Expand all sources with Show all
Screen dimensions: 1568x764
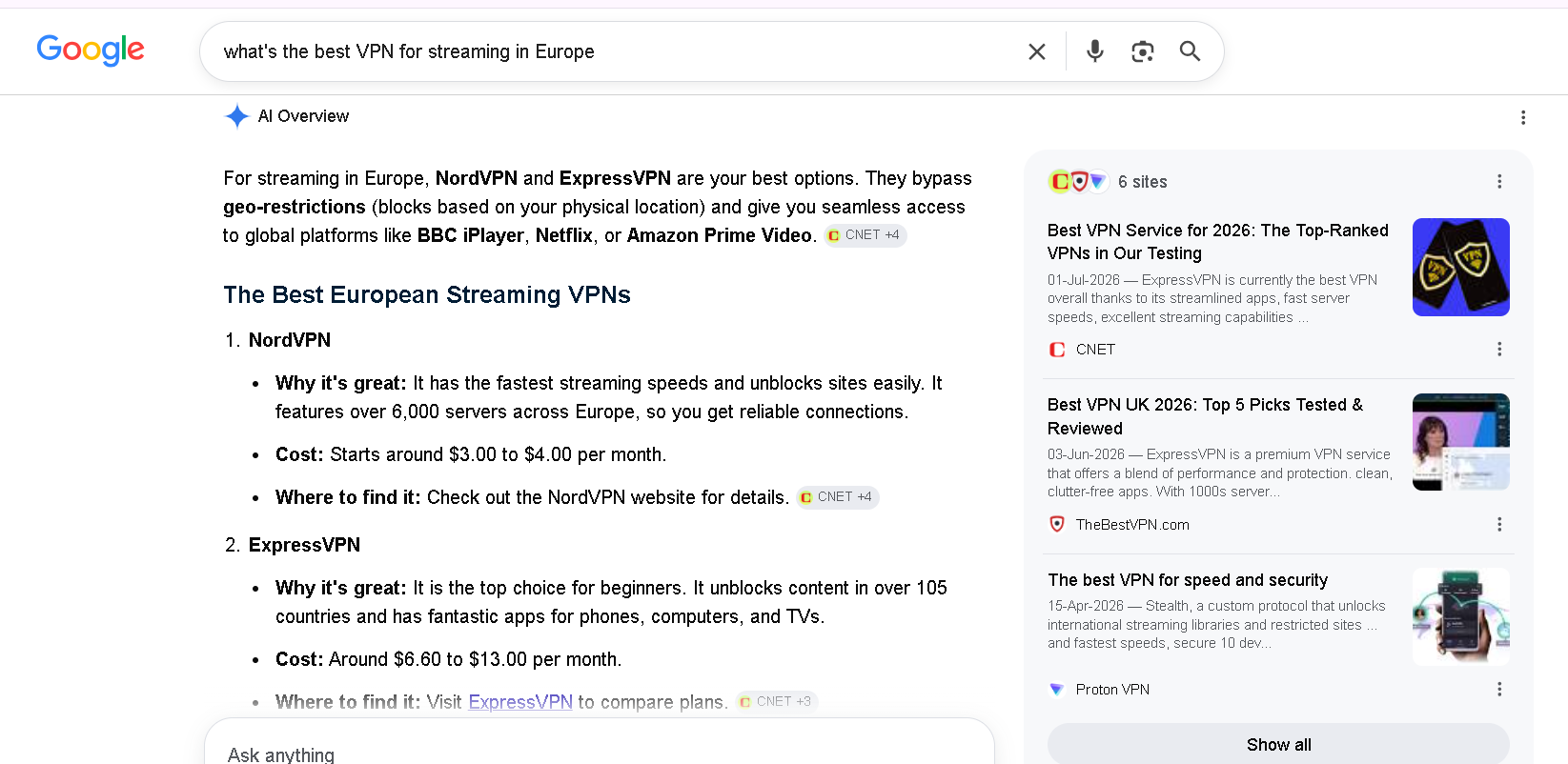(1278, 744)
